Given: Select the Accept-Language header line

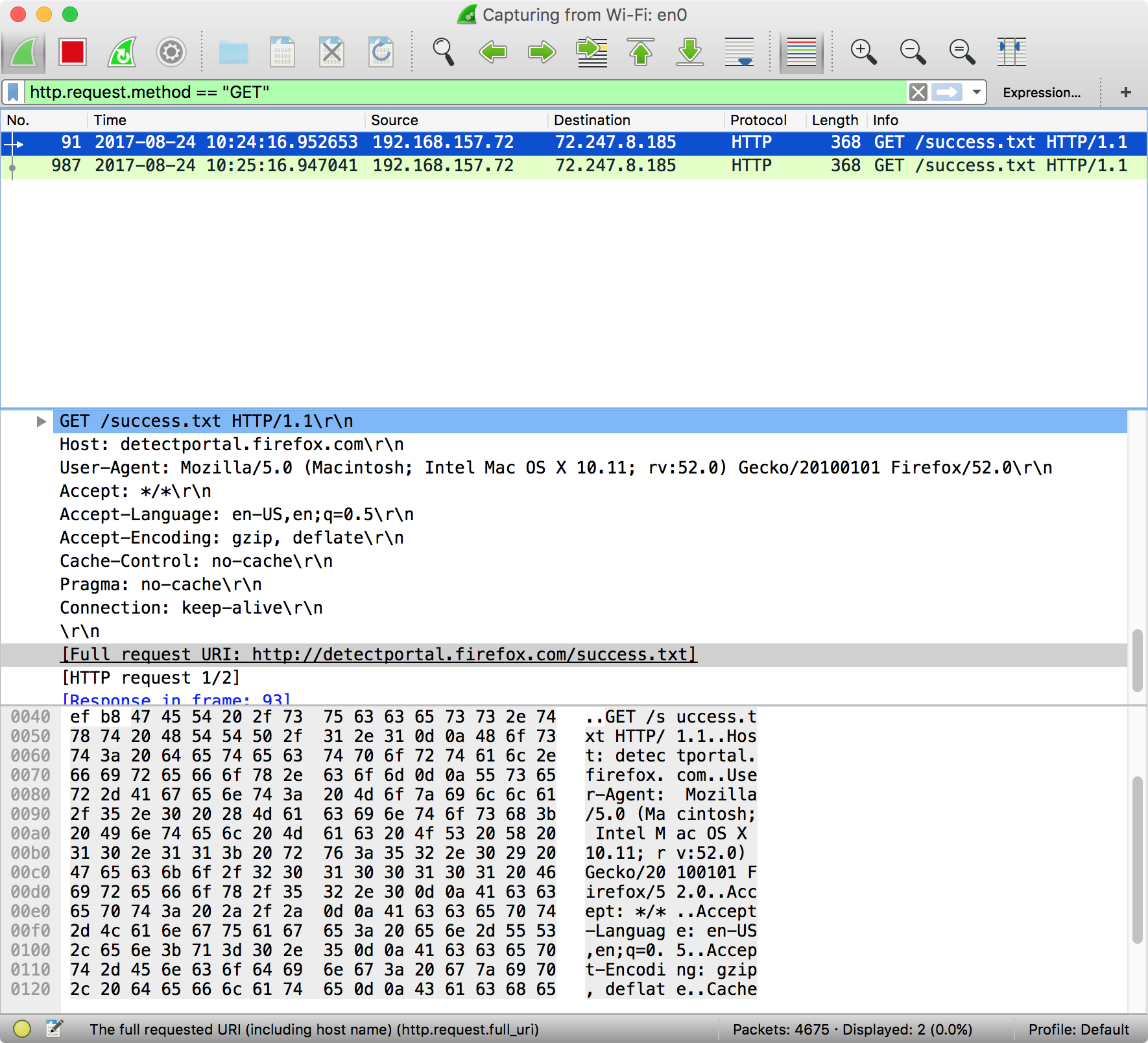Looking at the screenshot, I should [237, 515].
